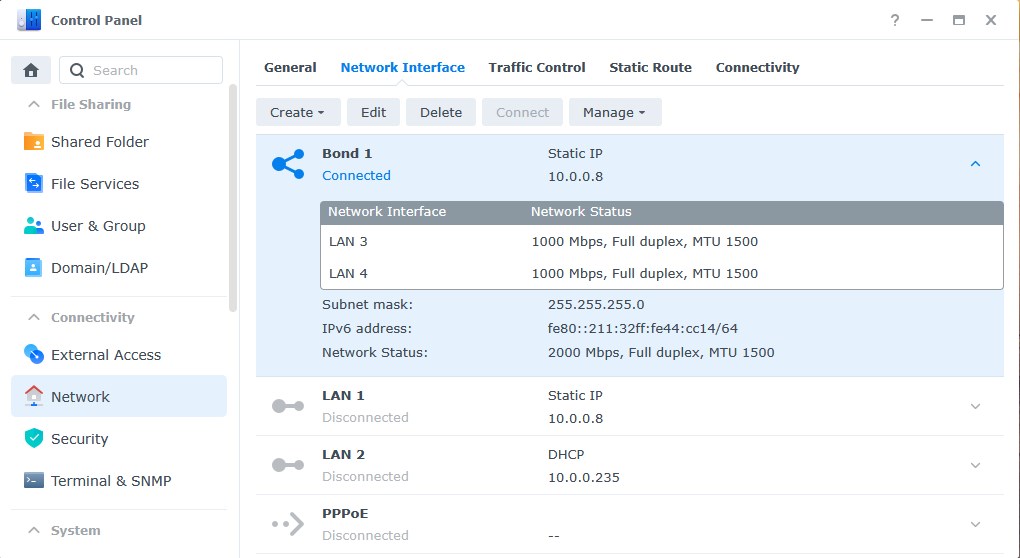Expand the LAN 2 interface details
Image resolution: width=1020 pixels, height=558 pixels.
click(976, 465)
